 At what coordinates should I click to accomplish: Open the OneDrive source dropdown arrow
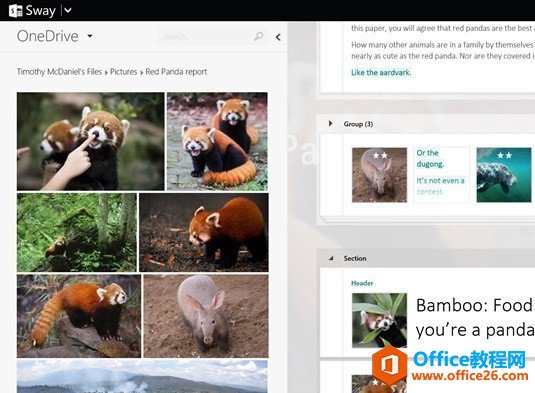click(x=90, y=35)
